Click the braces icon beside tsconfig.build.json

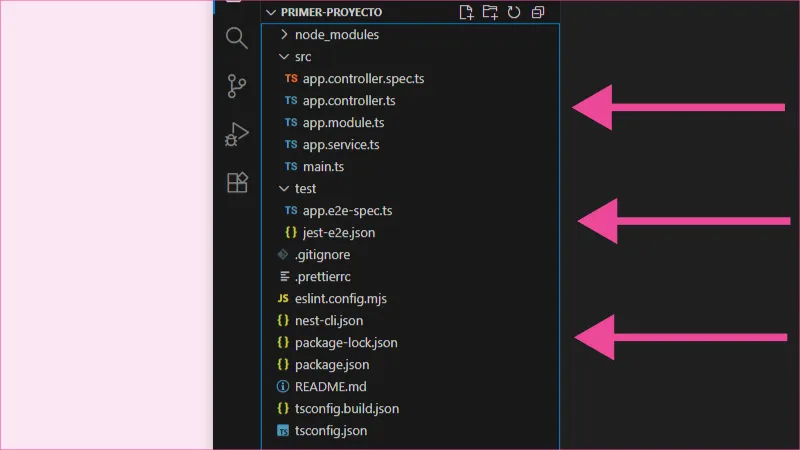point(283,408)
